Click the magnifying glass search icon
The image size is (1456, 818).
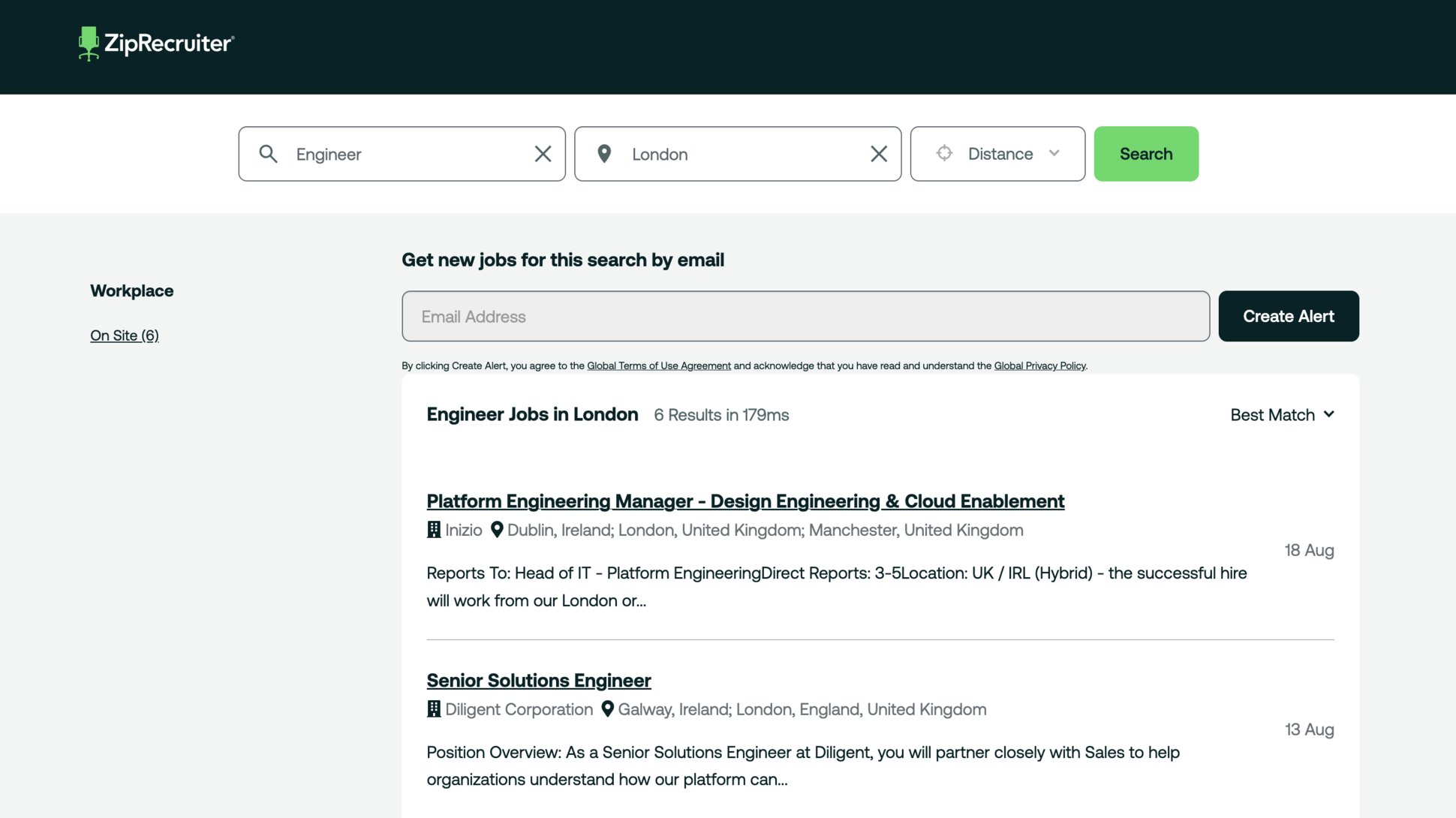click(x=268, y=154)
